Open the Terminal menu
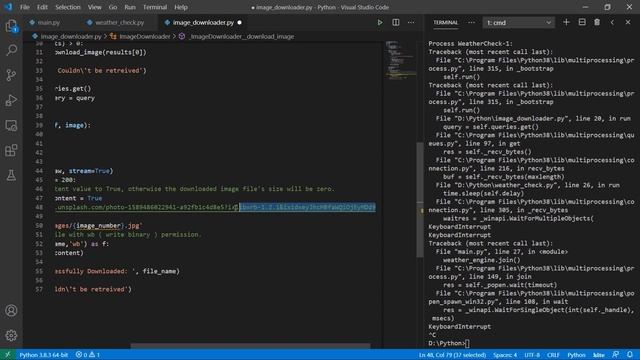 [x=155, y=7]
